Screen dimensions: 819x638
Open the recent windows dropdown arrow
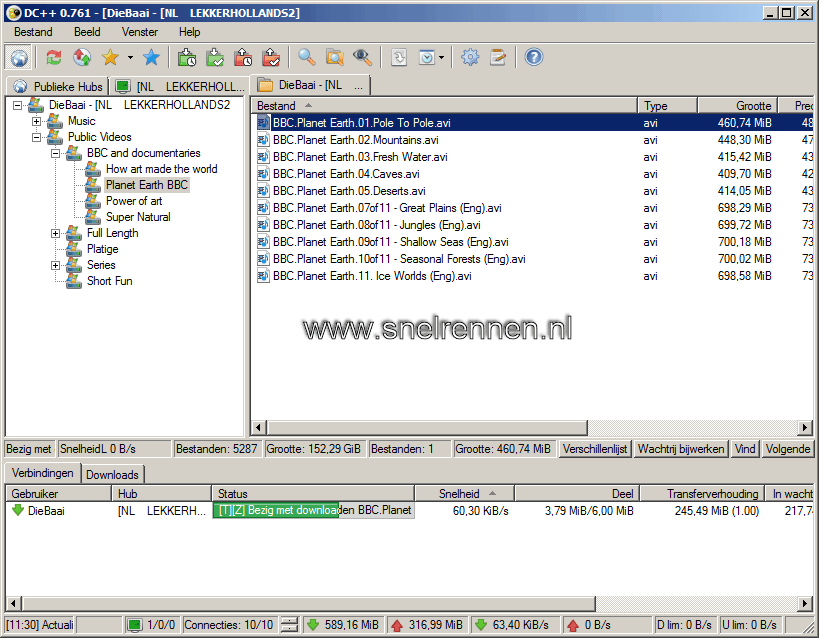441,57
